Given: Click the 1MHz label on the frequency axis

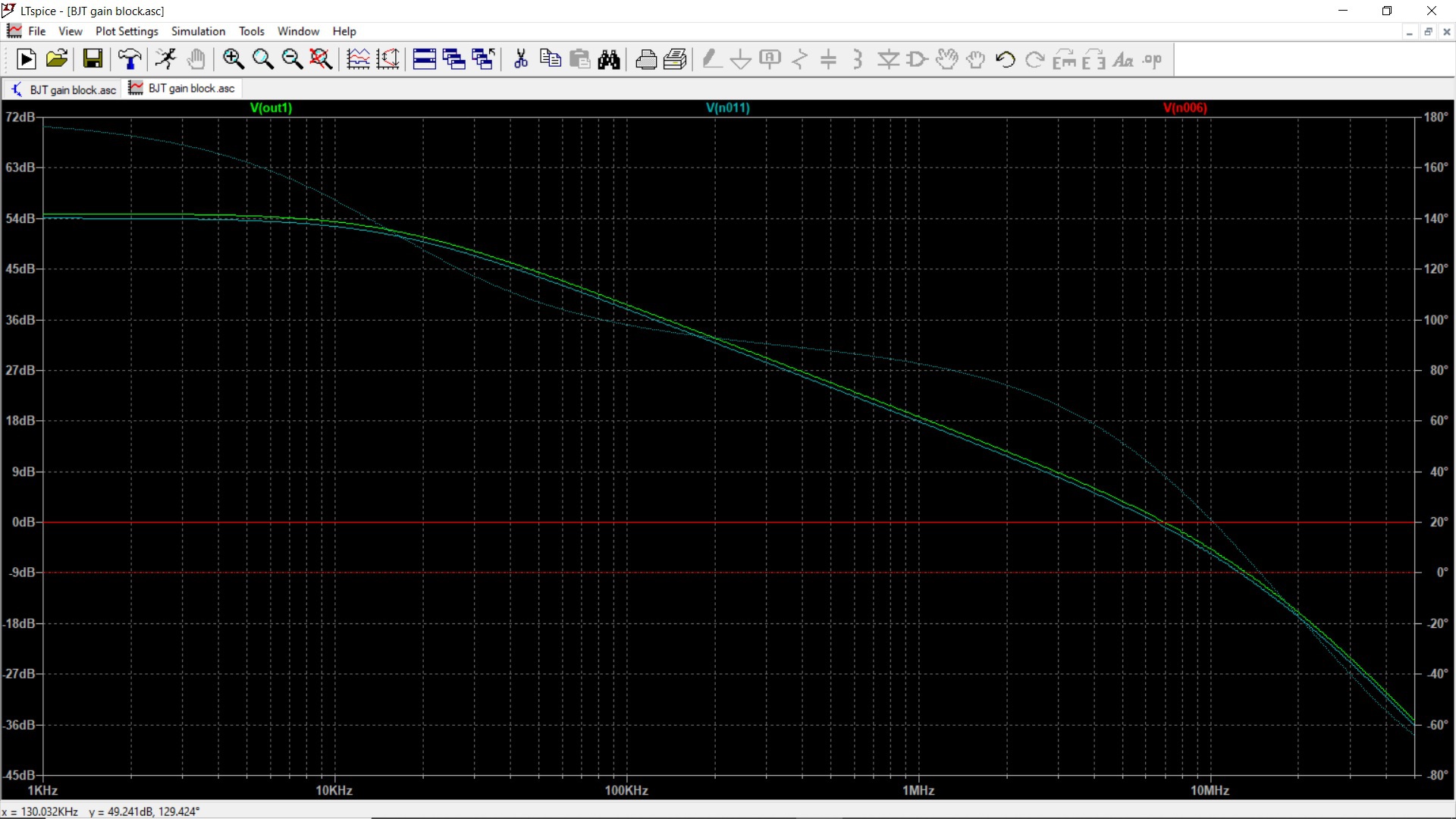Looking at the screenshot, I should tap(918, 791).
